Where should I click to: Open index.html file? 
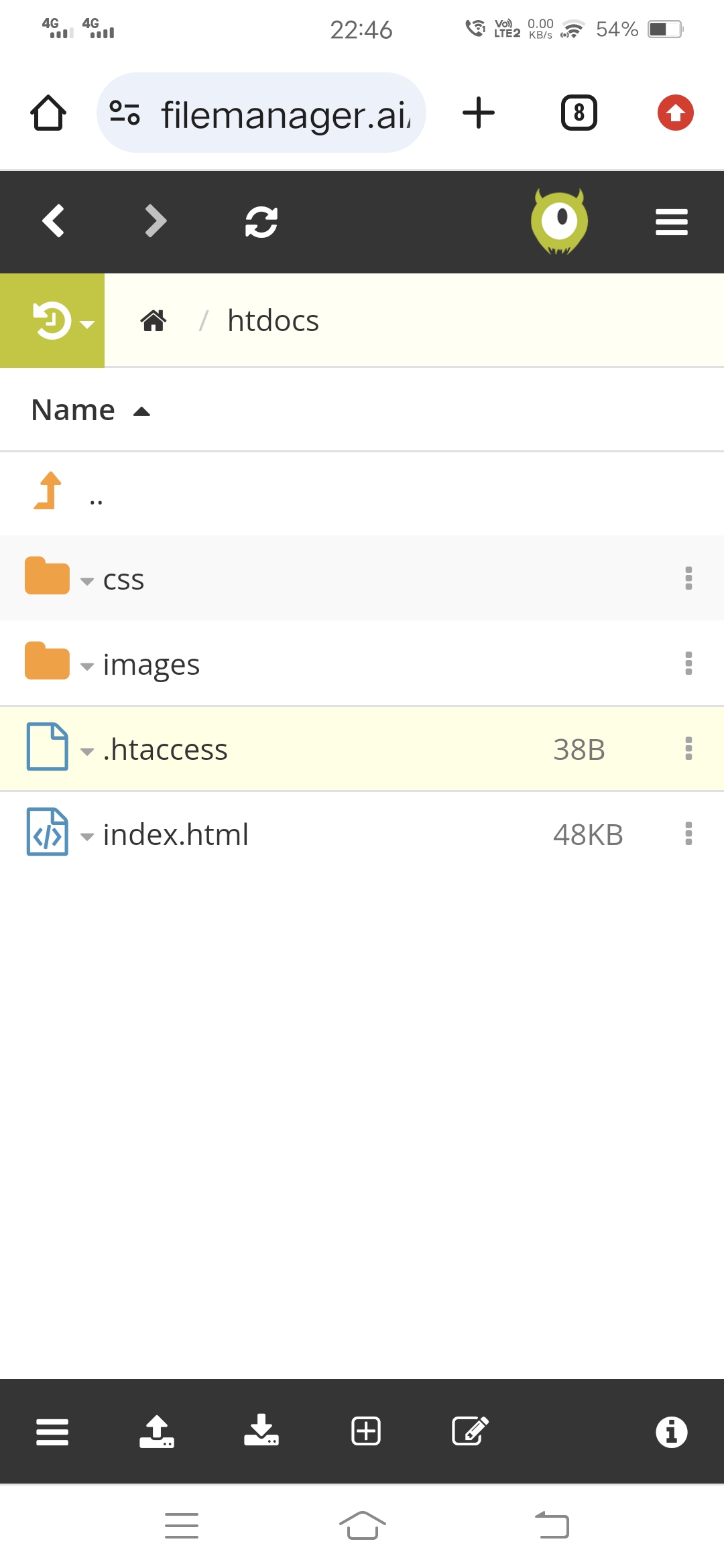pyautogui.click(x=176, y=834)
